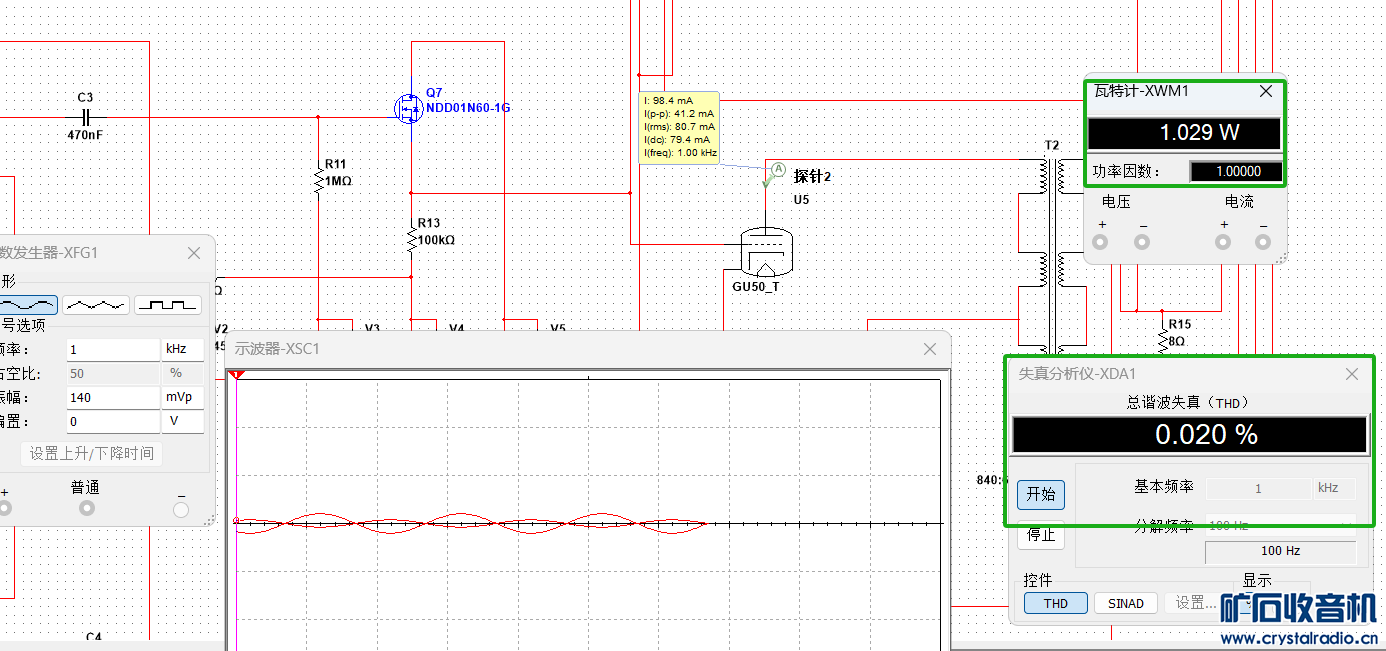Click the 探针2 current probe marker
Viewport: 1386px width, 651px height.
click(x=775, y=175)
